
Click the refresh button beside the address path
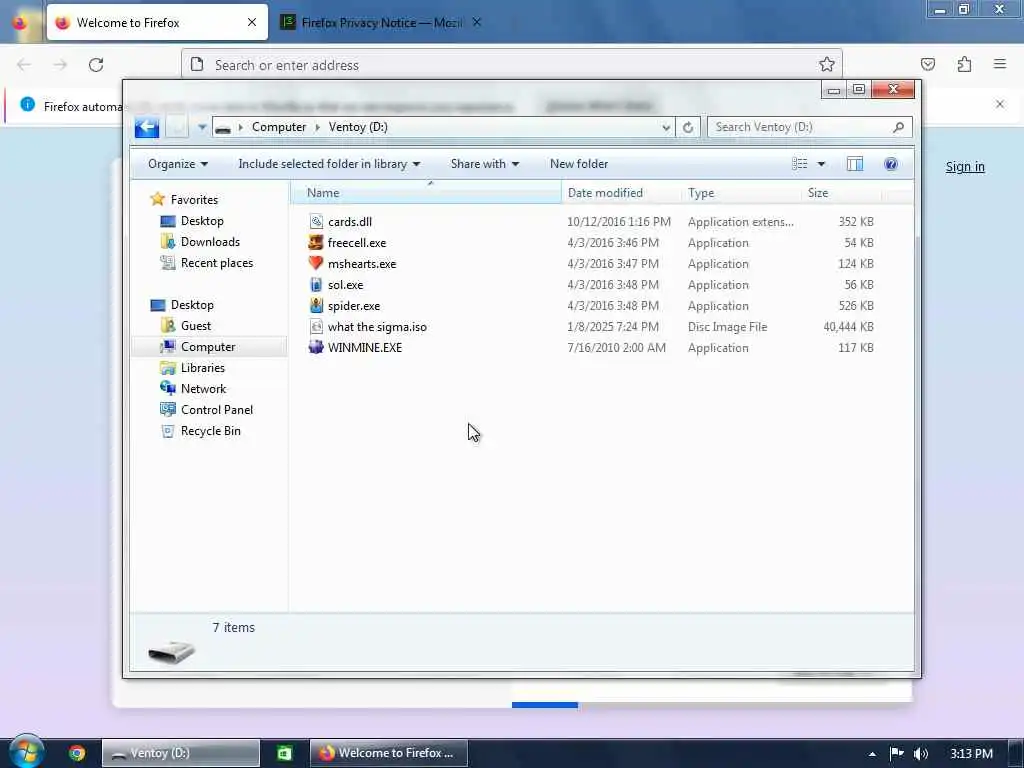click(688, 127)
